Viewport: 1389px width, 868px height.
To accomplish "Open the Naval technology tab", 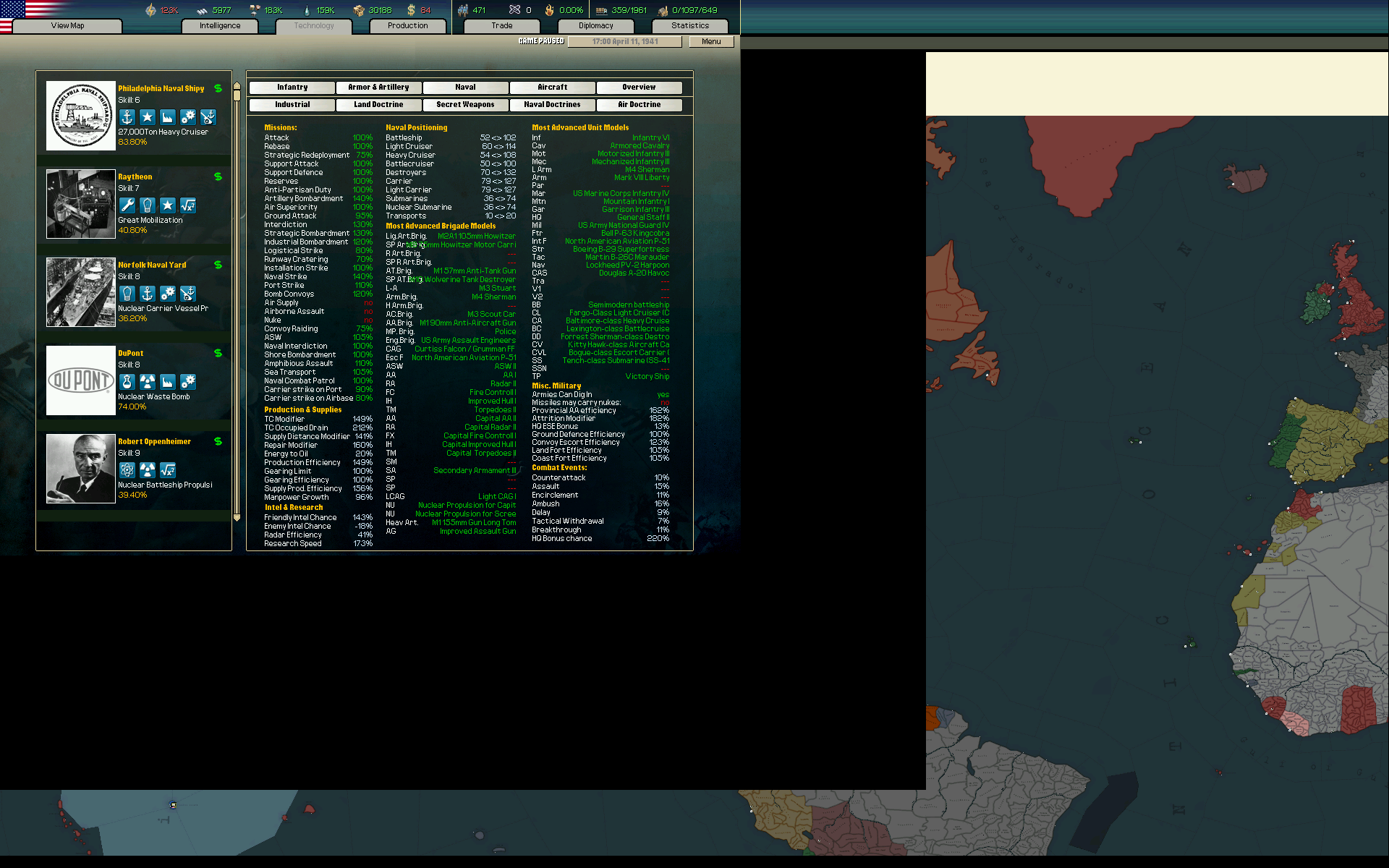I will (465, 88).
